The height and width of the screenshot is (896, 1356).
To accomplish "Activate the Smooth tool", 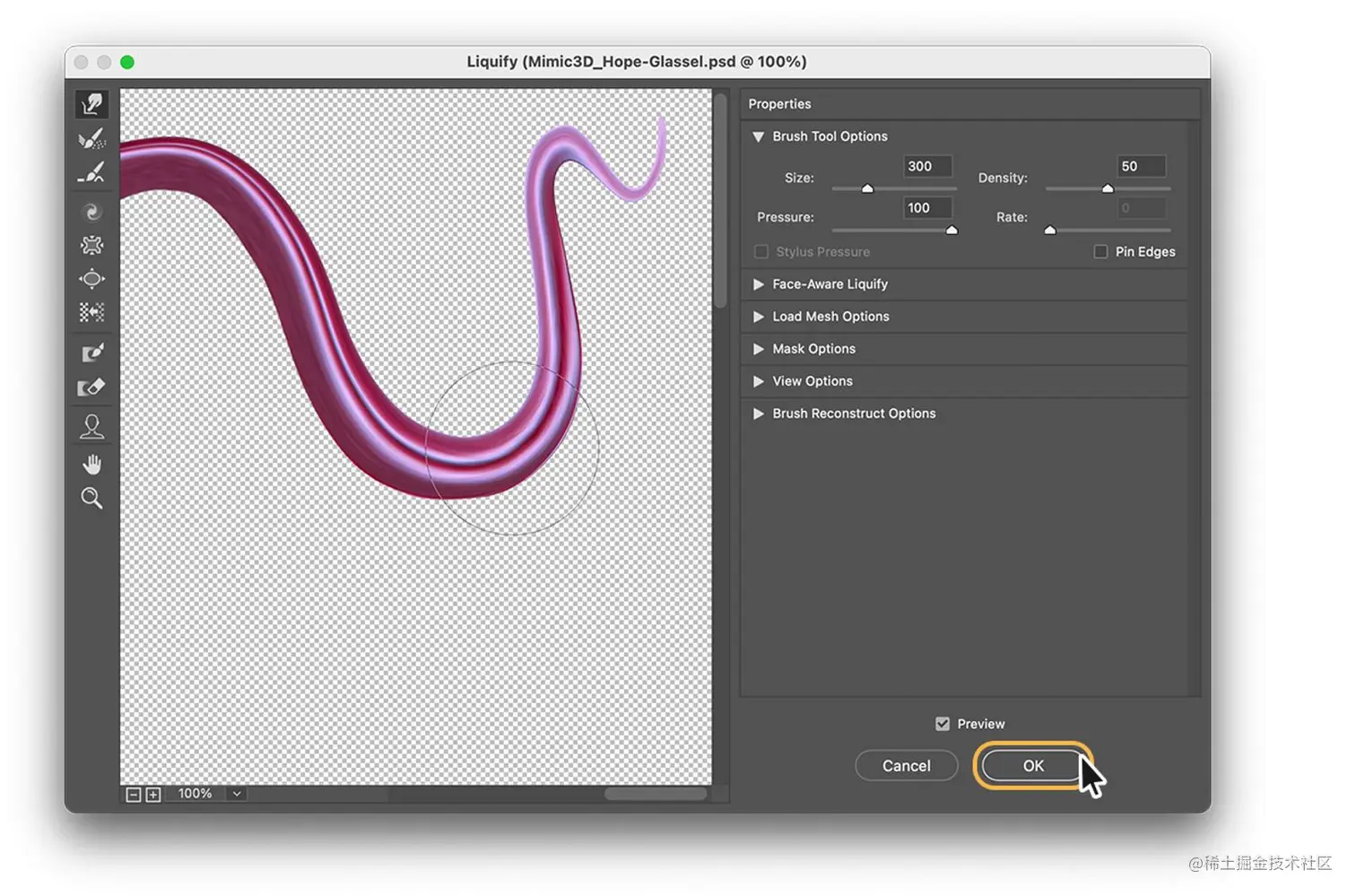I will click(x=92, y=173).
